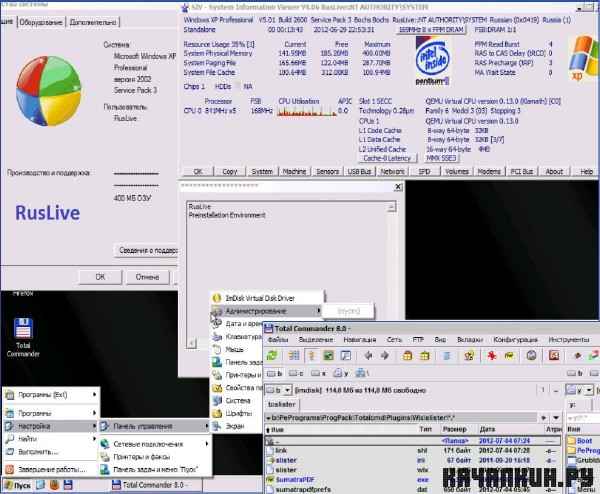Select drive y button in left drive bar
The width and height of the screenshot is (600, 494).
(x=341, y=373)
